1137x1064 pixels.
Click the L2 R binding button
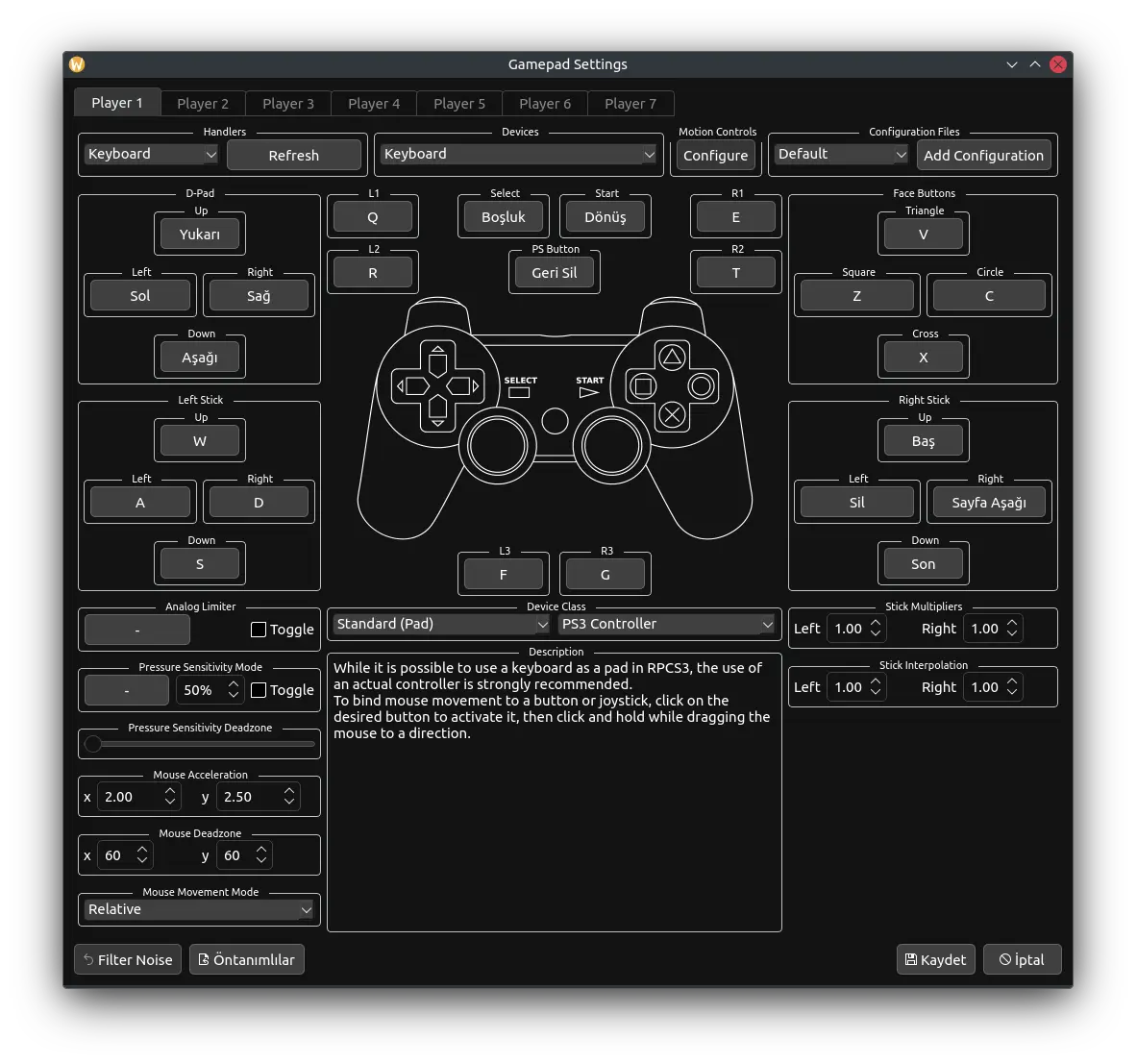[373, 273]
